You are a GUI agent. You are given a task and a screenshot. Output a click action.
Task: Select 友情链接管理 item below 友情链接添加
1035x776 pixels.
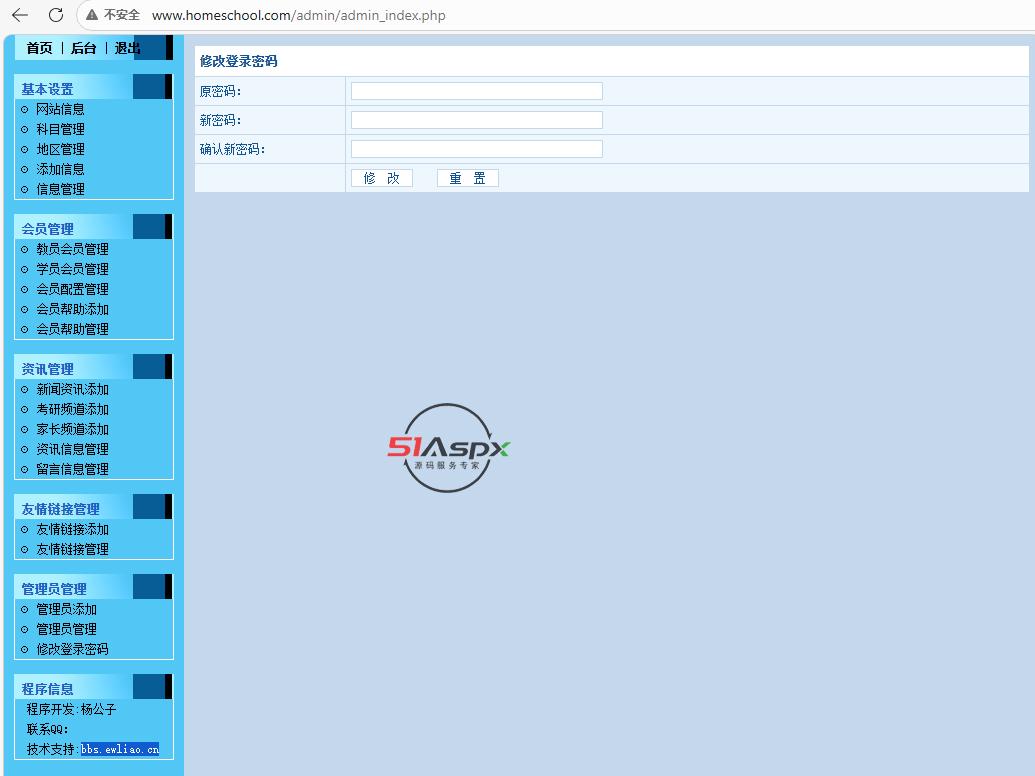pyautogui.click(x=73, y=549)
